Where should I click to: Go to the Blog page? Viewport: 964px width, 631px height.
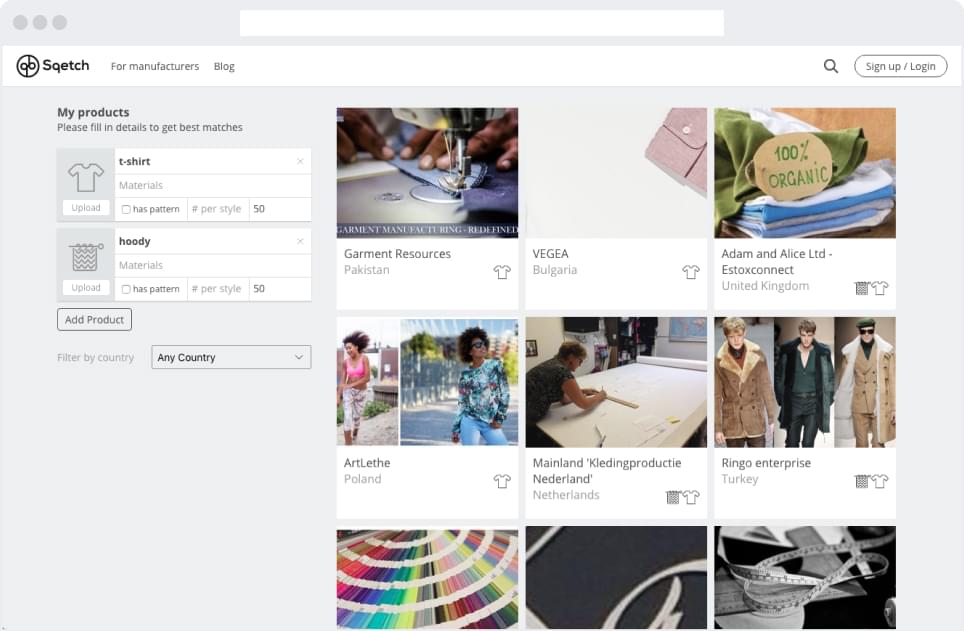[224, 66]
